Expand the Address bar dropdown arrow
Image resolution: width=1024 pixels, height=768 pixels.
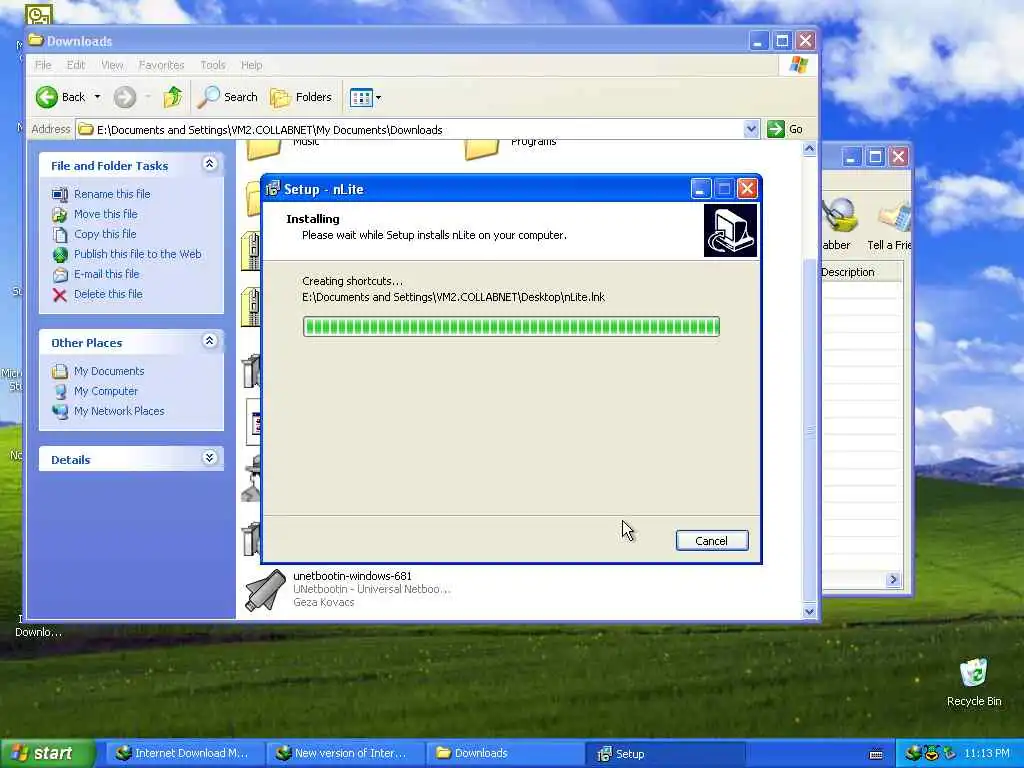pos(752,129)
